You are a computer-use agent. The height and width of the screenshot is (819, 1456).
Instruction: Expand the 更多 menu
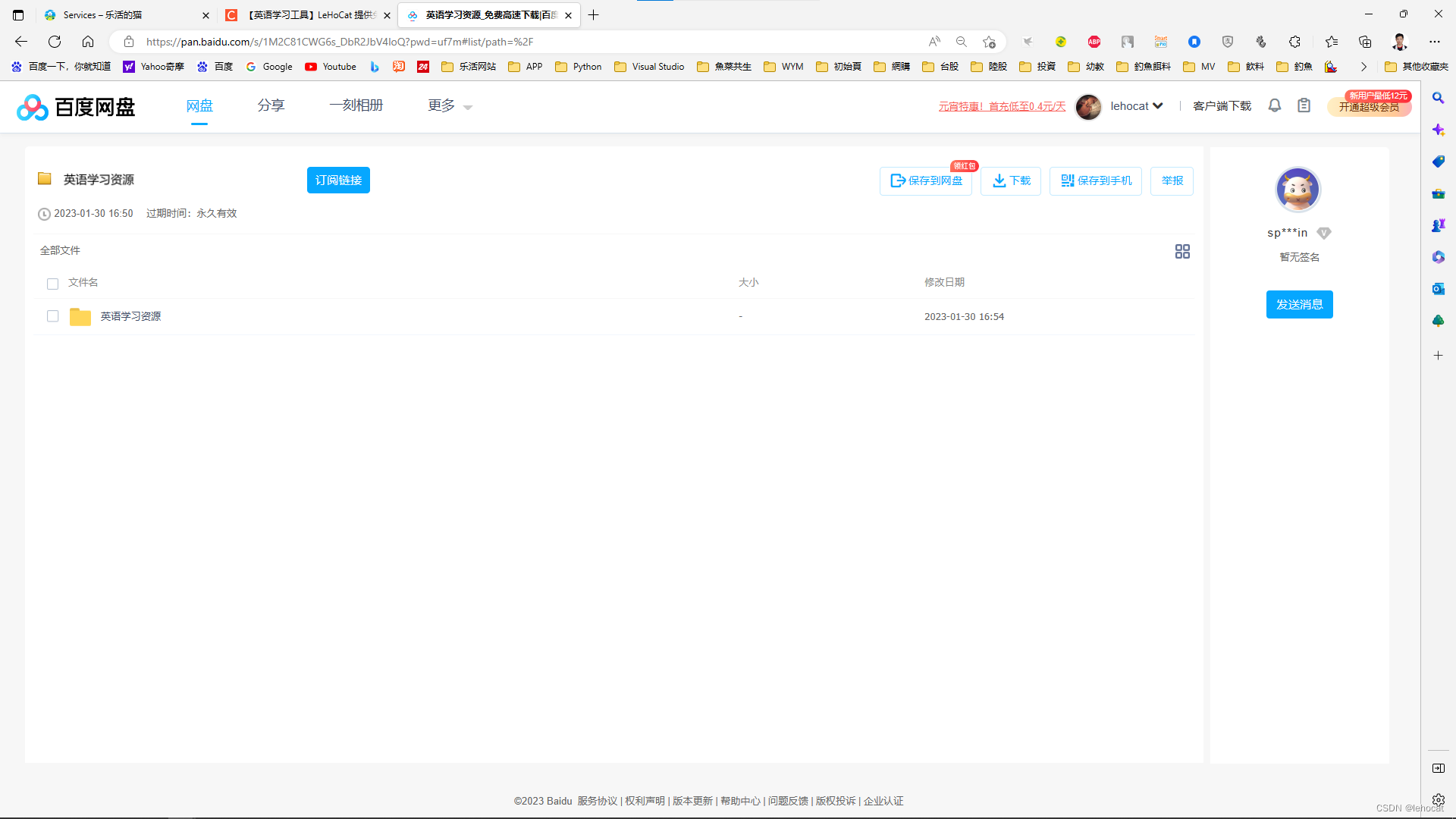(x=450, y=106)
